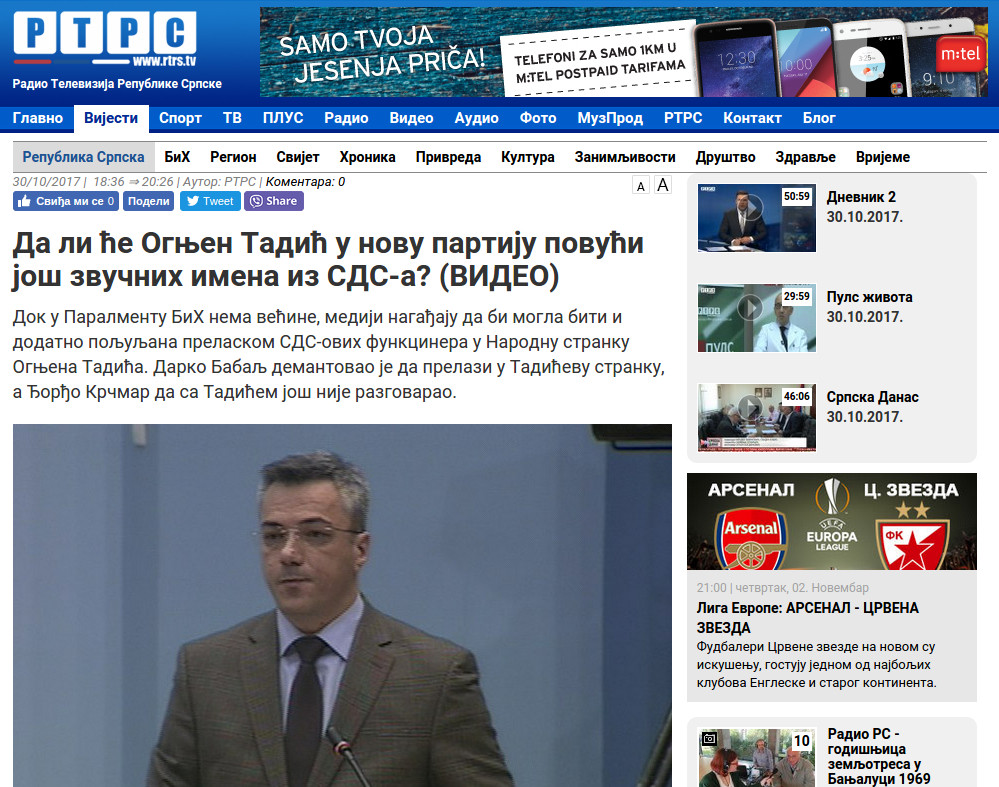Open the article about Огњен Тадић
The width and height of the screenshot is (999, 787).
[330, 255]
